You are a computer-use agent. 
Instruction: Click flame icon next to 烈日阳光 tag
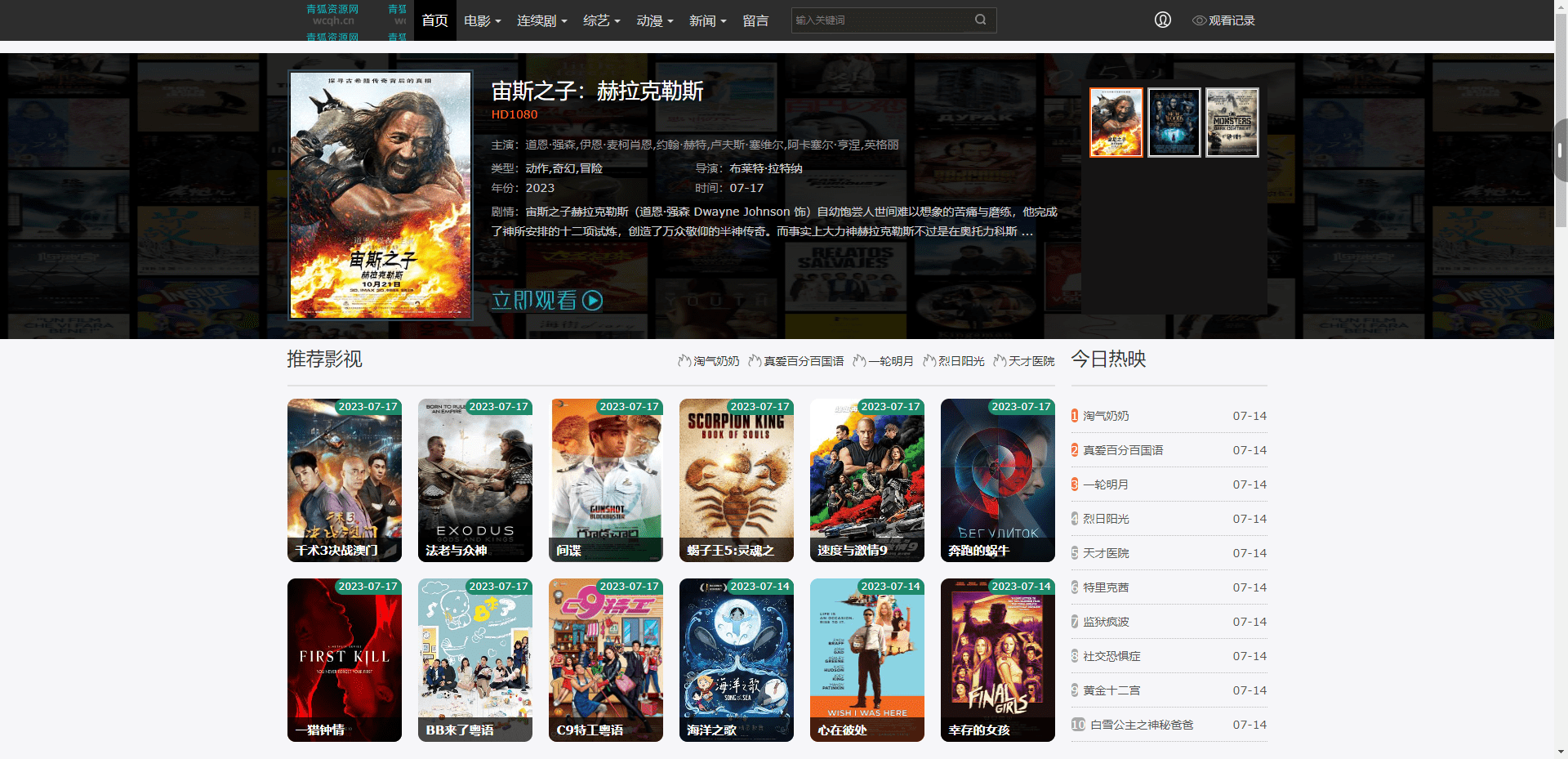[929, 360]
